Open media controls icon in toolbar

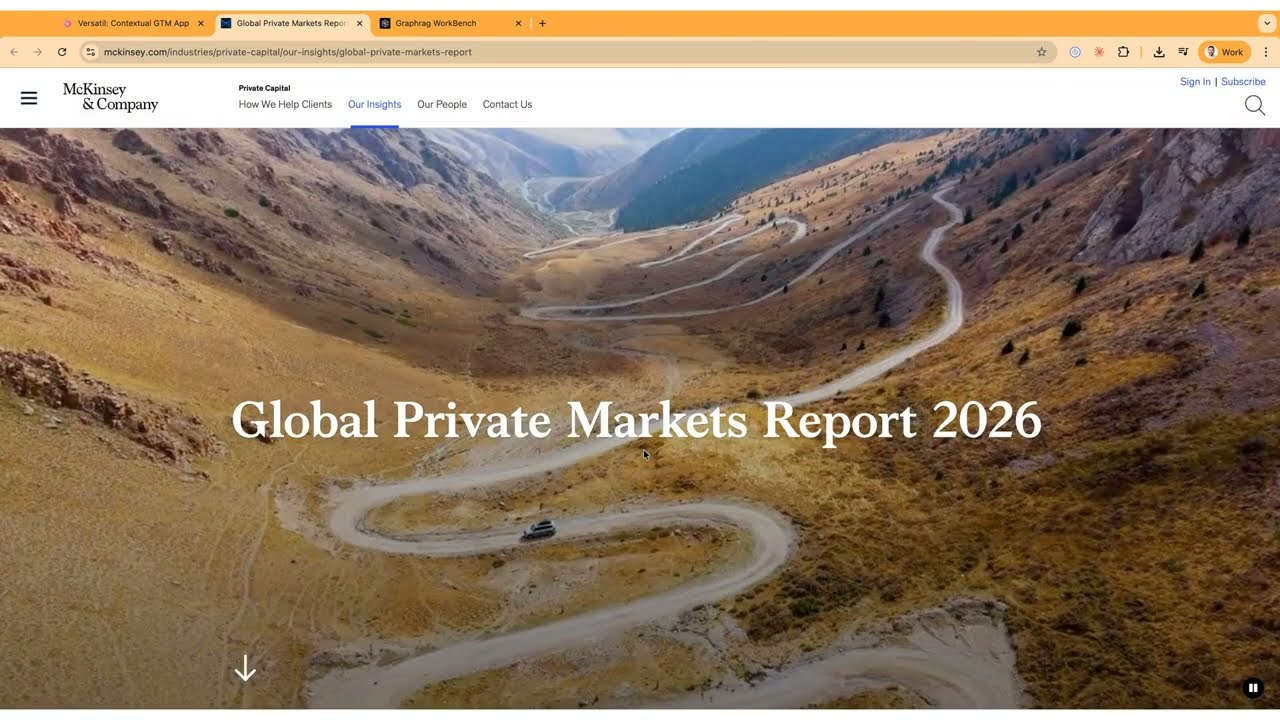click(x=1183, y=52)
